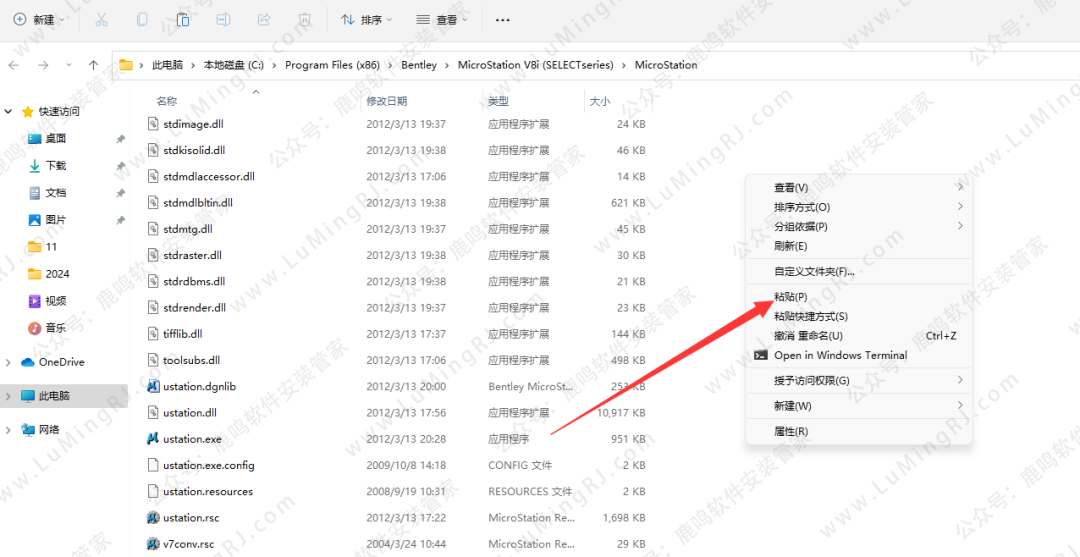Open the 排序 sort dropdown in toolbar
The height and width of the screenshot is (557, 1080).
point(367,20)
